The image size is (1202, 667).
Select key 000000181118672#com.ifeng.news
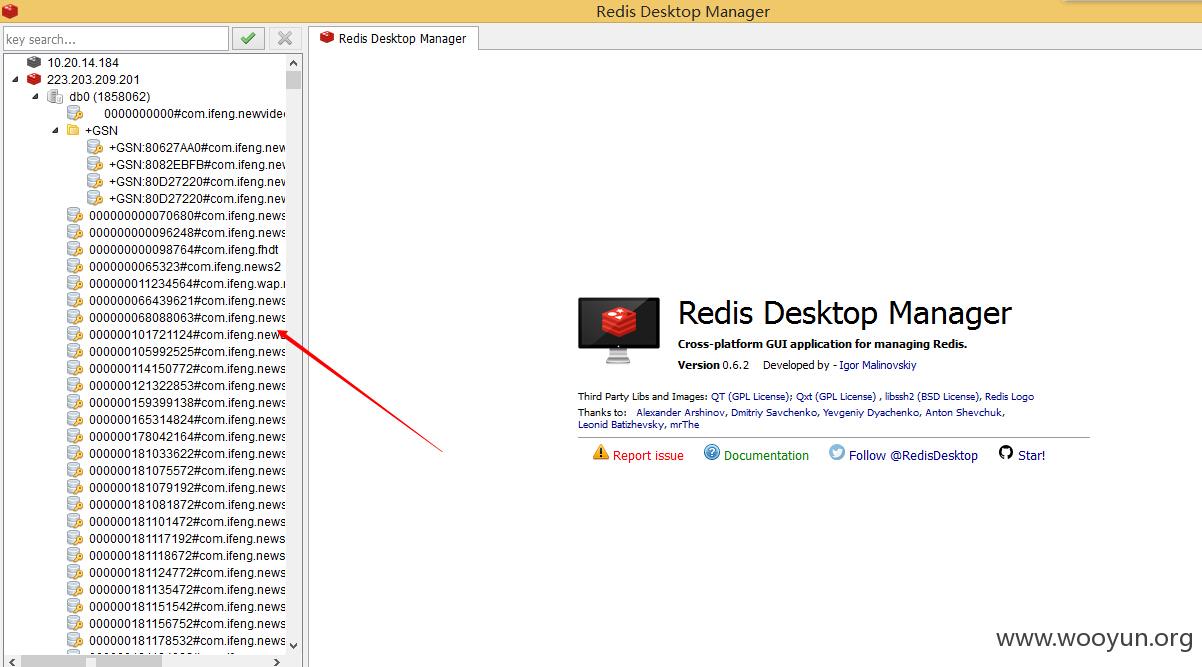(187, 555)
